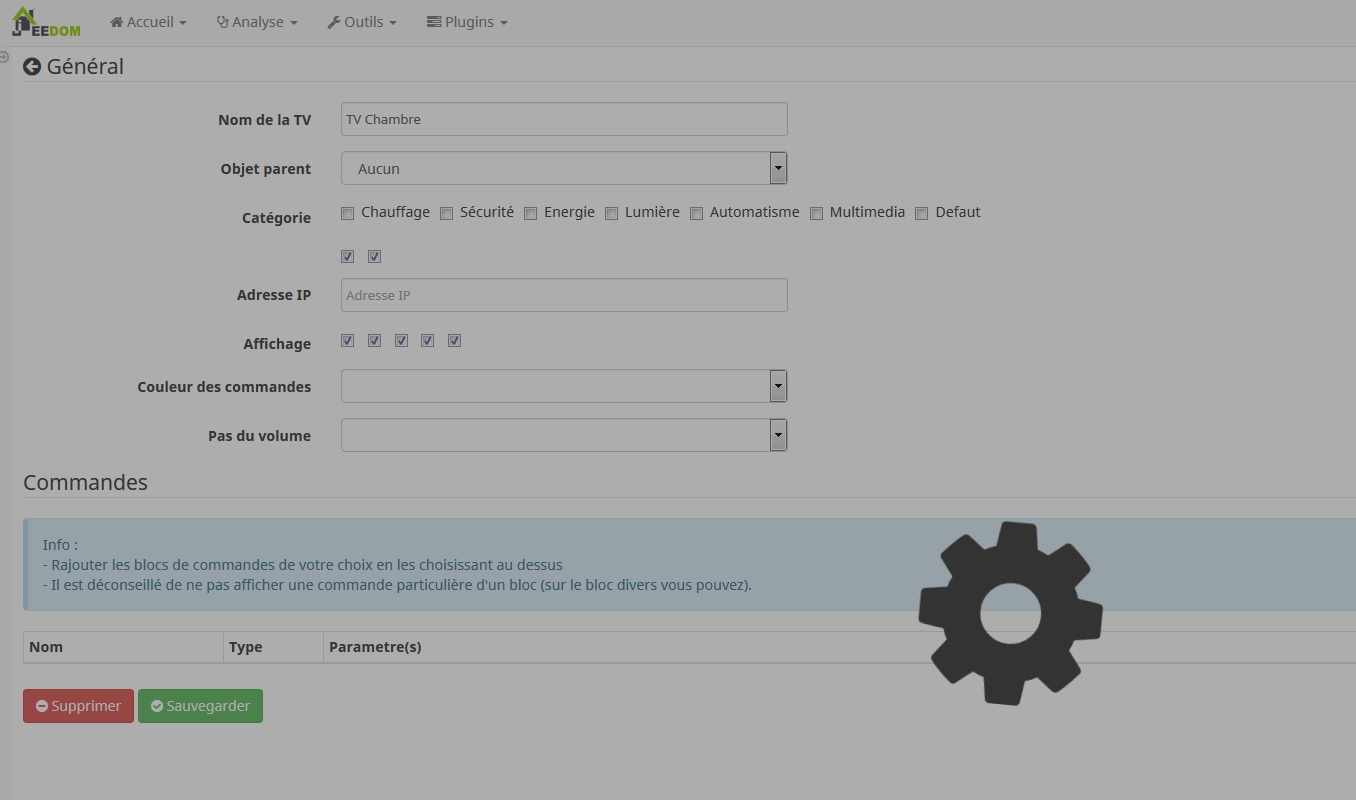The height and width of the screenshot is (800, 1356).
Task: Open the Analyse menu
Action: coord(257,22)
